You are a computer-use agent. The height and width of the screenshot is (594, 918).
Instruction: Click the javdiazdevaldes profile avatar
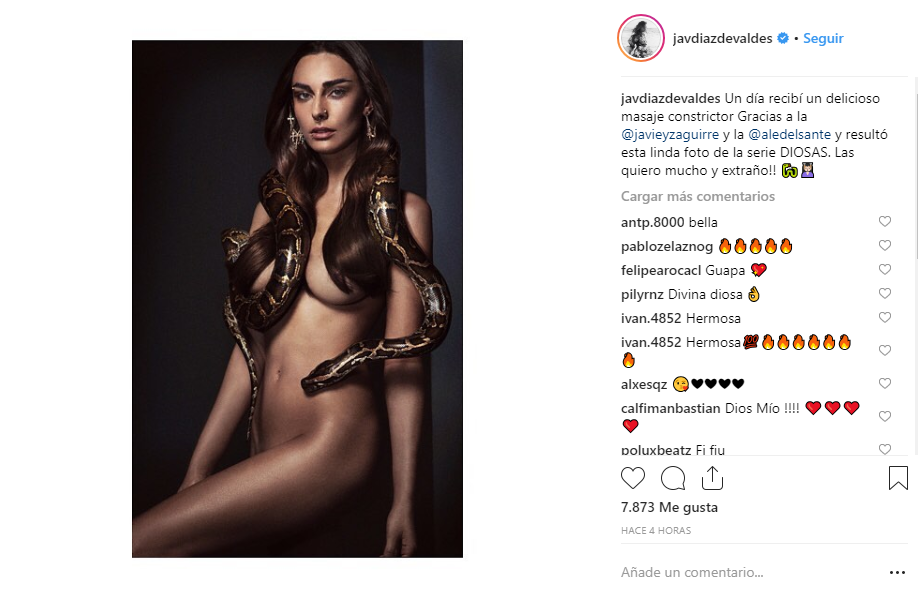tap(640, 38)
